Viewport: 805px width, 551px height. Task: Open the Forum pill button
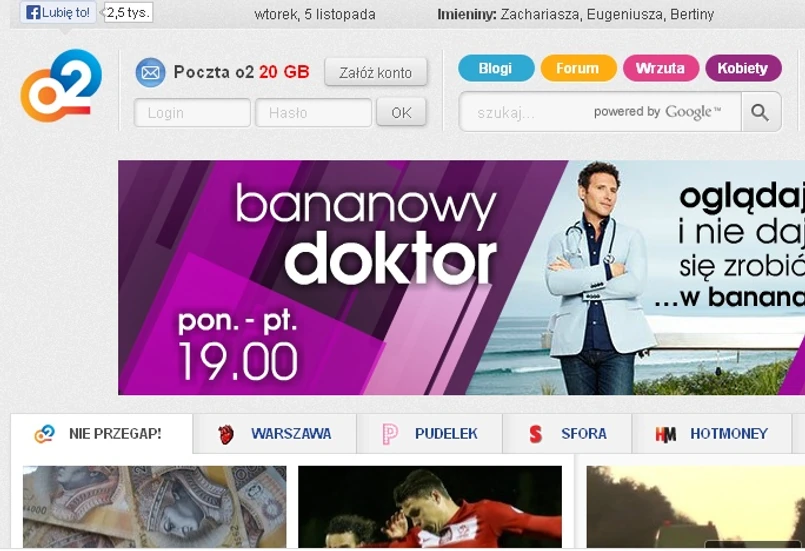click(579, 68)
